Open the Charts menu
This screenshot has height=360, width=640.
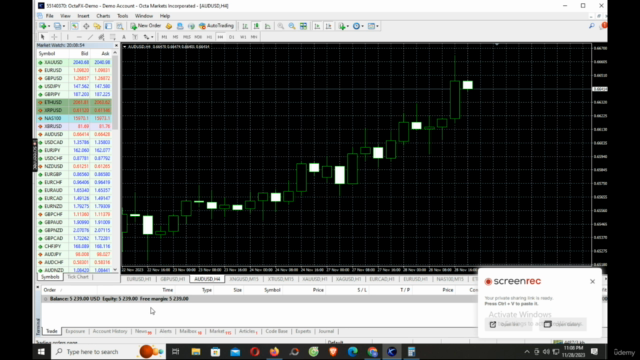[x=103, y=16]
